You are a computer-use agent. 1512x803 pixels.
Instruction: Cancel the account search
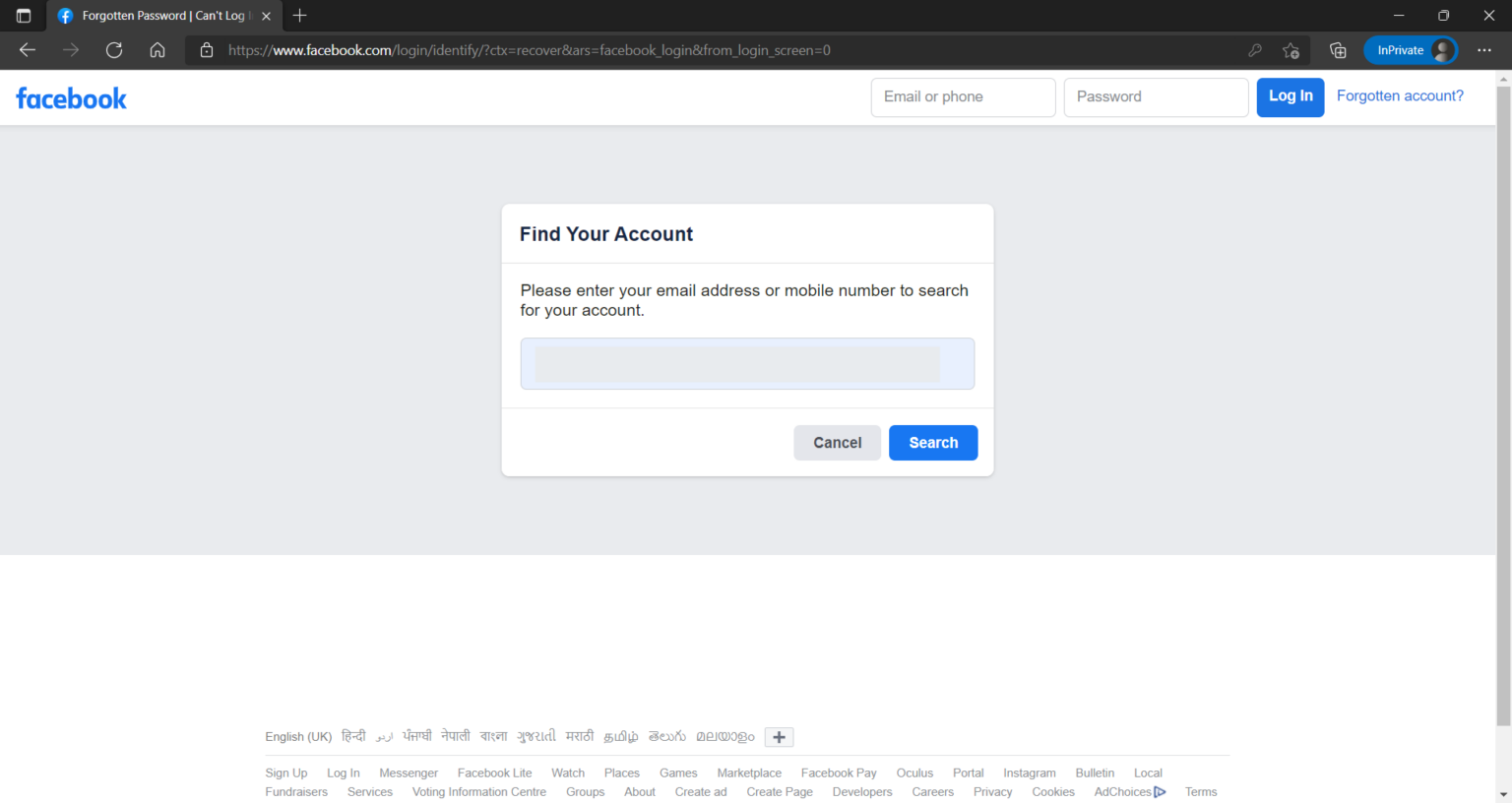click(x=837, y=442)
